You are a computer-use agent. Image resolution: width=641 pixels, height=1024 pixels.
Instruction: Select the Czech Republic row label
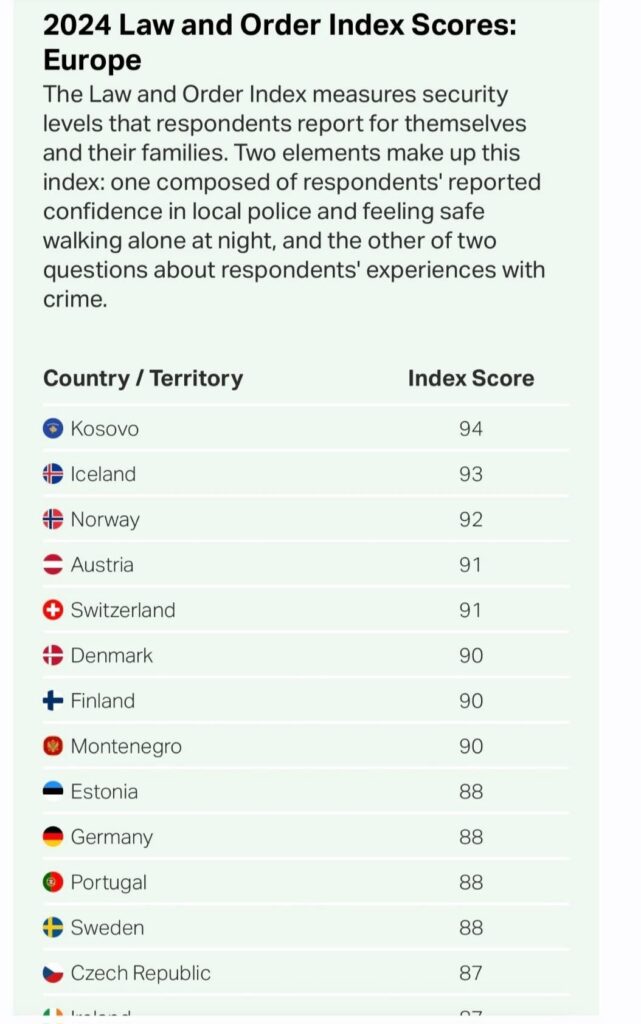coord(141,973)
